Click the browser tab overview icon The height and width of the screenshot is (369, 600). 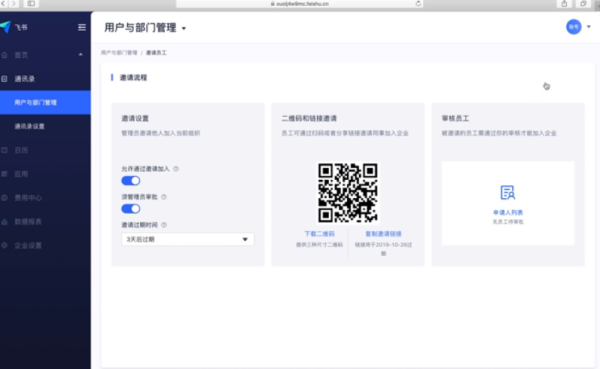click(583, 4)
